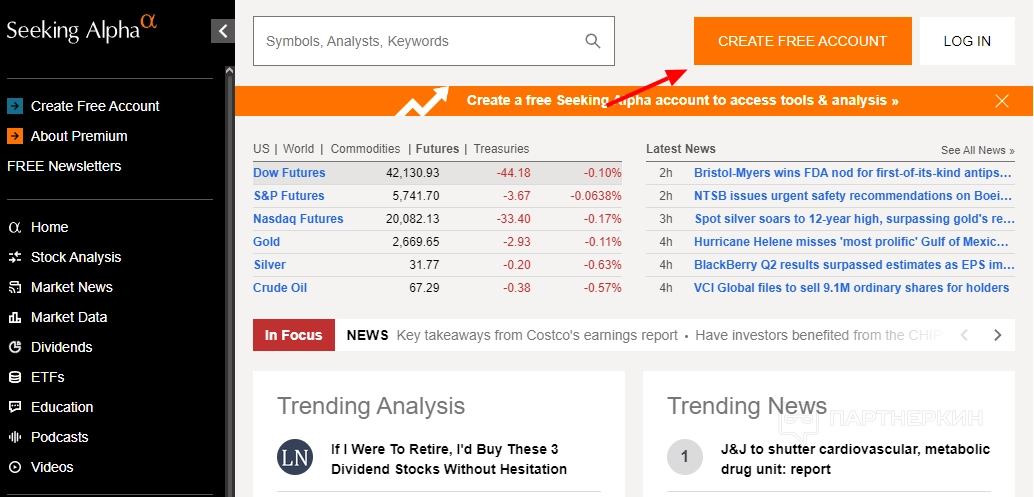The height and width of the screenshot is (497, 1034).
Task: Click the Stock Analysis sidebar icon
Action: tap(15, 257)
